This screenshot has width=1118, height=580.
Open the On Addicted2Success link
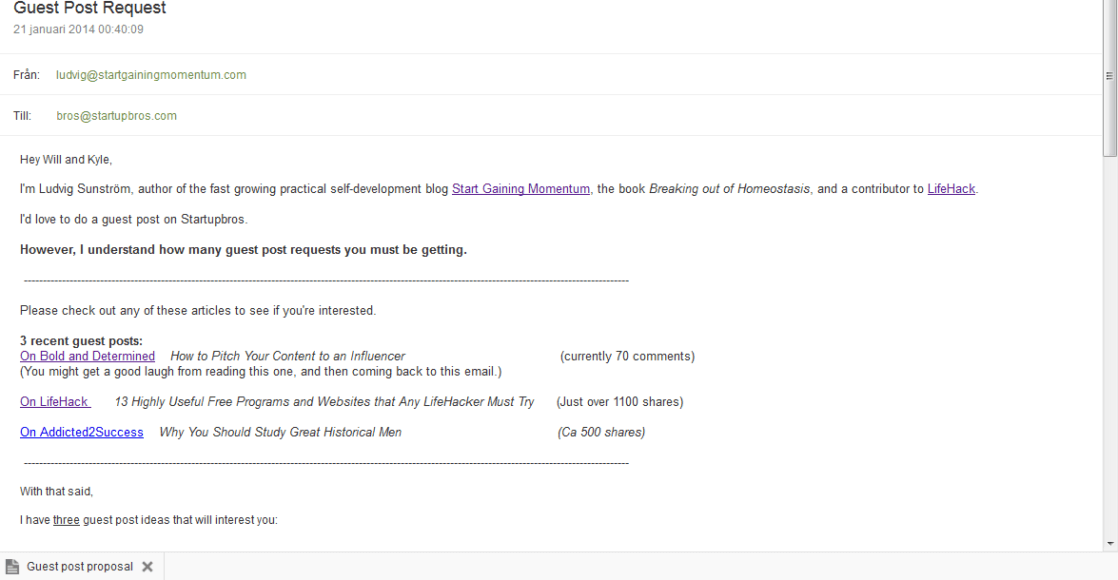[81, 432]
